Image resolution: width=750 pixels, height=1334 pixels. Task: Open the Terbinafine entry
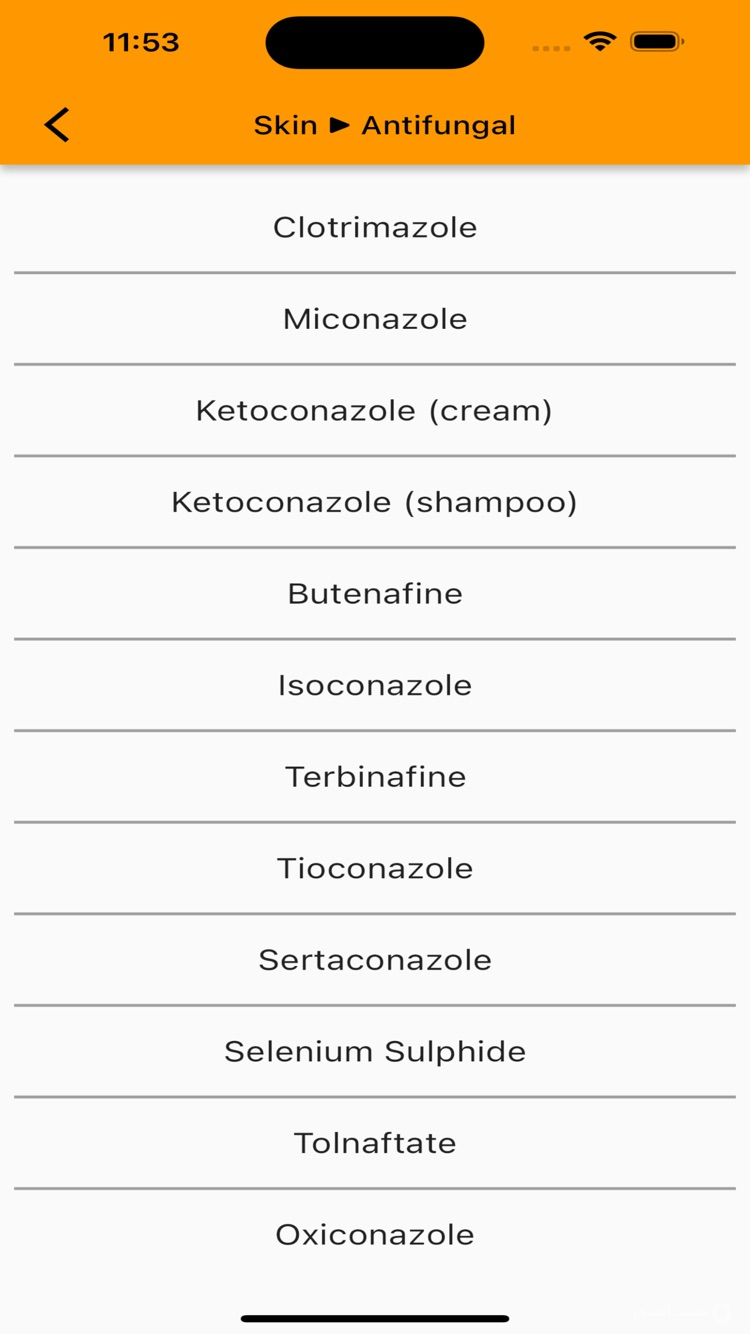click(375, 776)
